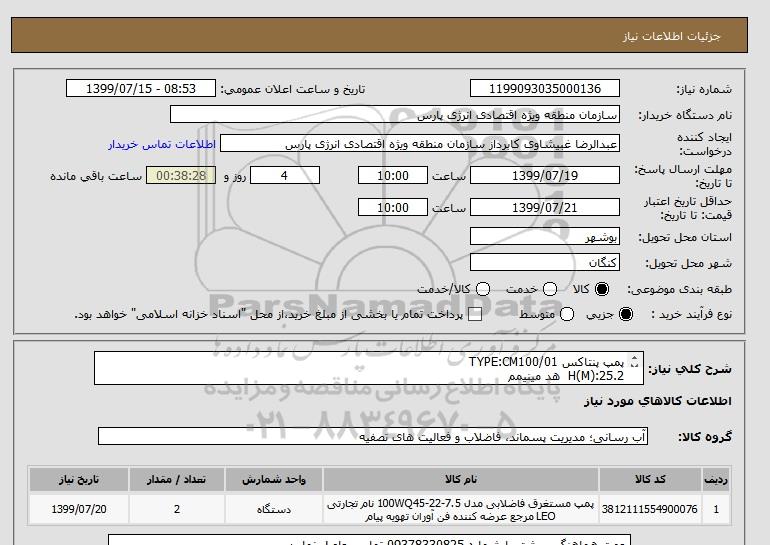Click the product code 3812111554900076
This screenshot has width=770, height=545.
[x=650, y=509]
